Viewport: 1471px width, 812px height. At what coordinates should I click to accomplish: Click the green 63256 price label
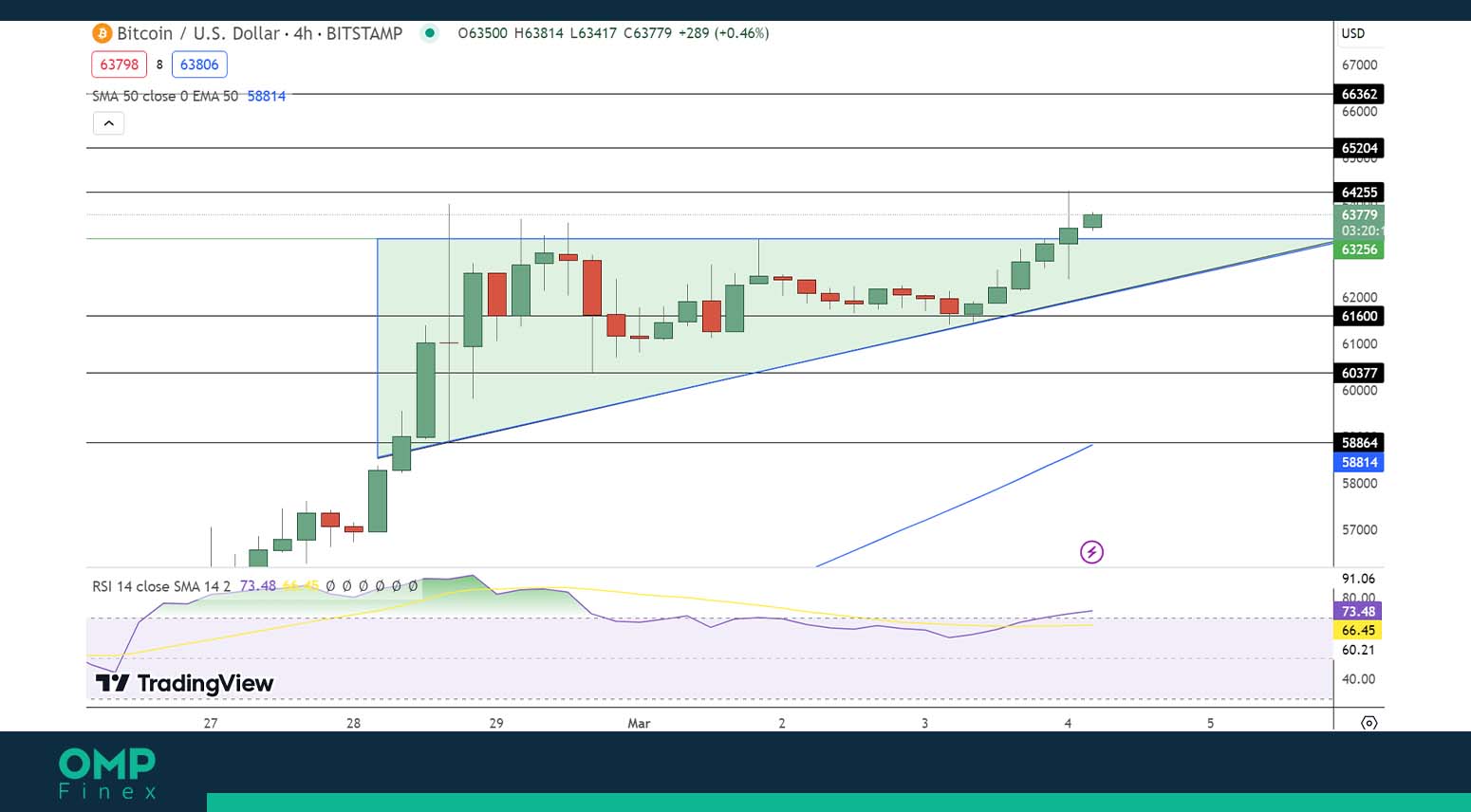[x=1359, y=249]
